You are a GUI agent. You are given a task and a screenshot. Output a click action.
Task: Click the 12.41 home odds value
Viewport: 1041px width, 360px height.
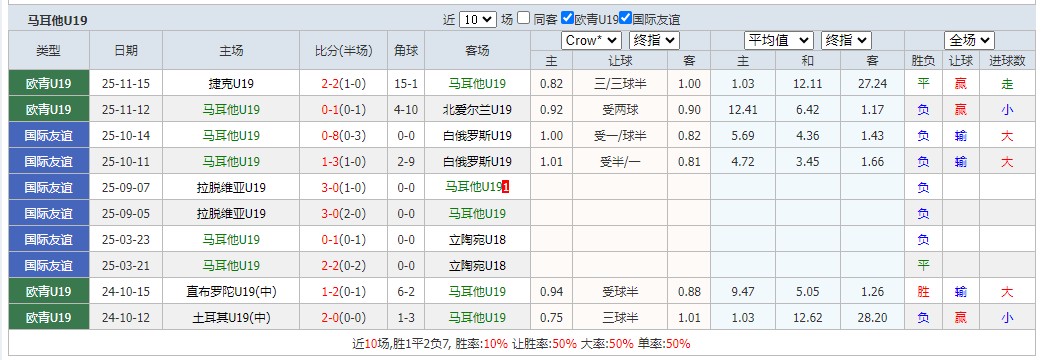pyautogui.click(x=743, y=110)
